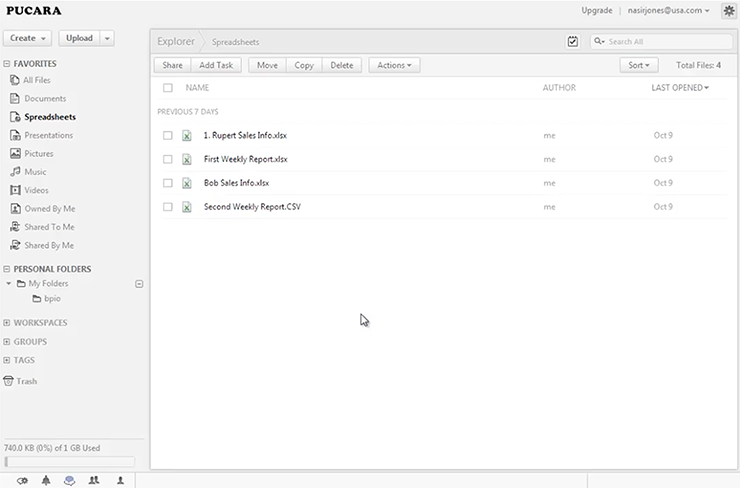Click the notifications bell icon
Screen dimensions: 740x488
[46, 480]
